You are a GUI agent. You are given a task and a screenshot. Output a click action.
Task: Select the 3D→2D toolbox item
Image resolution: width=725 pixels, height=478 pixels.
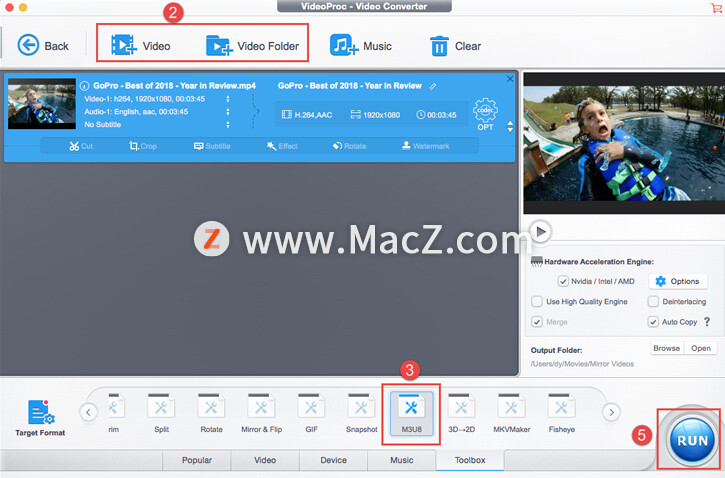(x=461, y=413)
